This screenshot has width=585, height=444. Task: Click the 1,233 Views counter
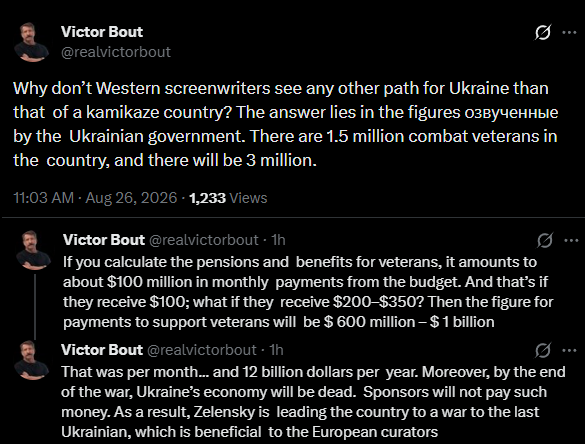pos(228,198)
